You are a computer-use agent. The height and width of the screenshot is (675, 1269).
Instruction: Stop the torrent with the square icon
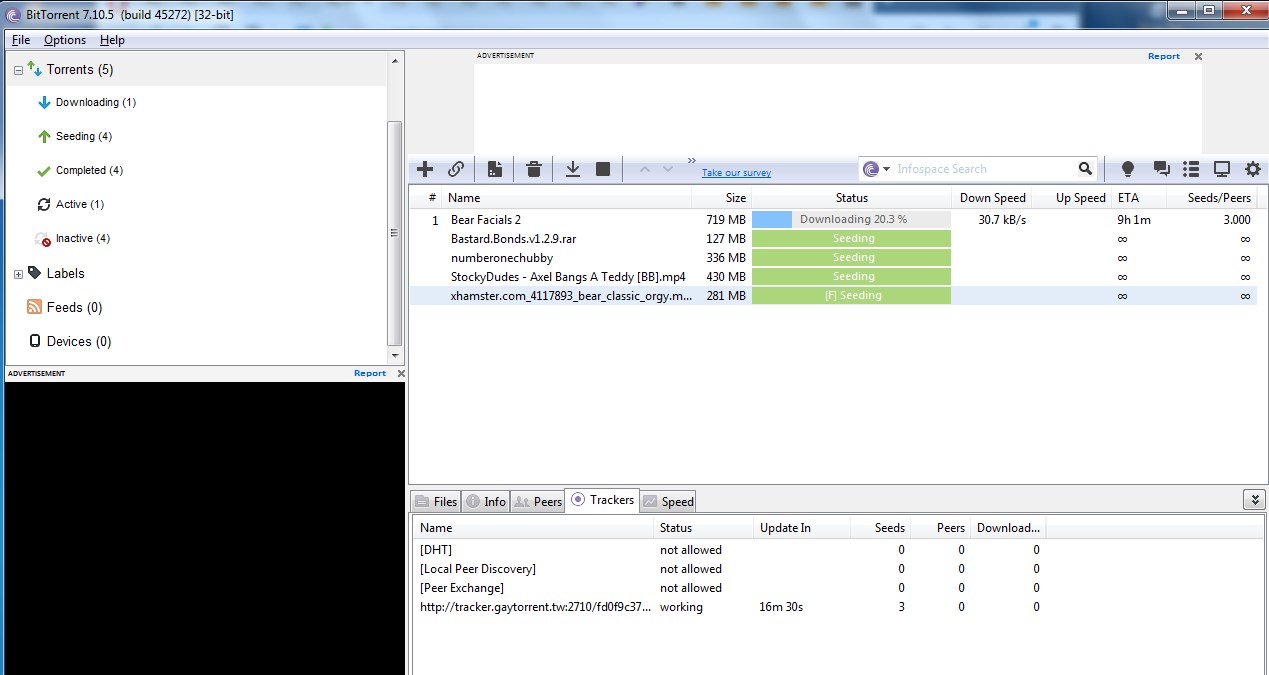(603, 169)
